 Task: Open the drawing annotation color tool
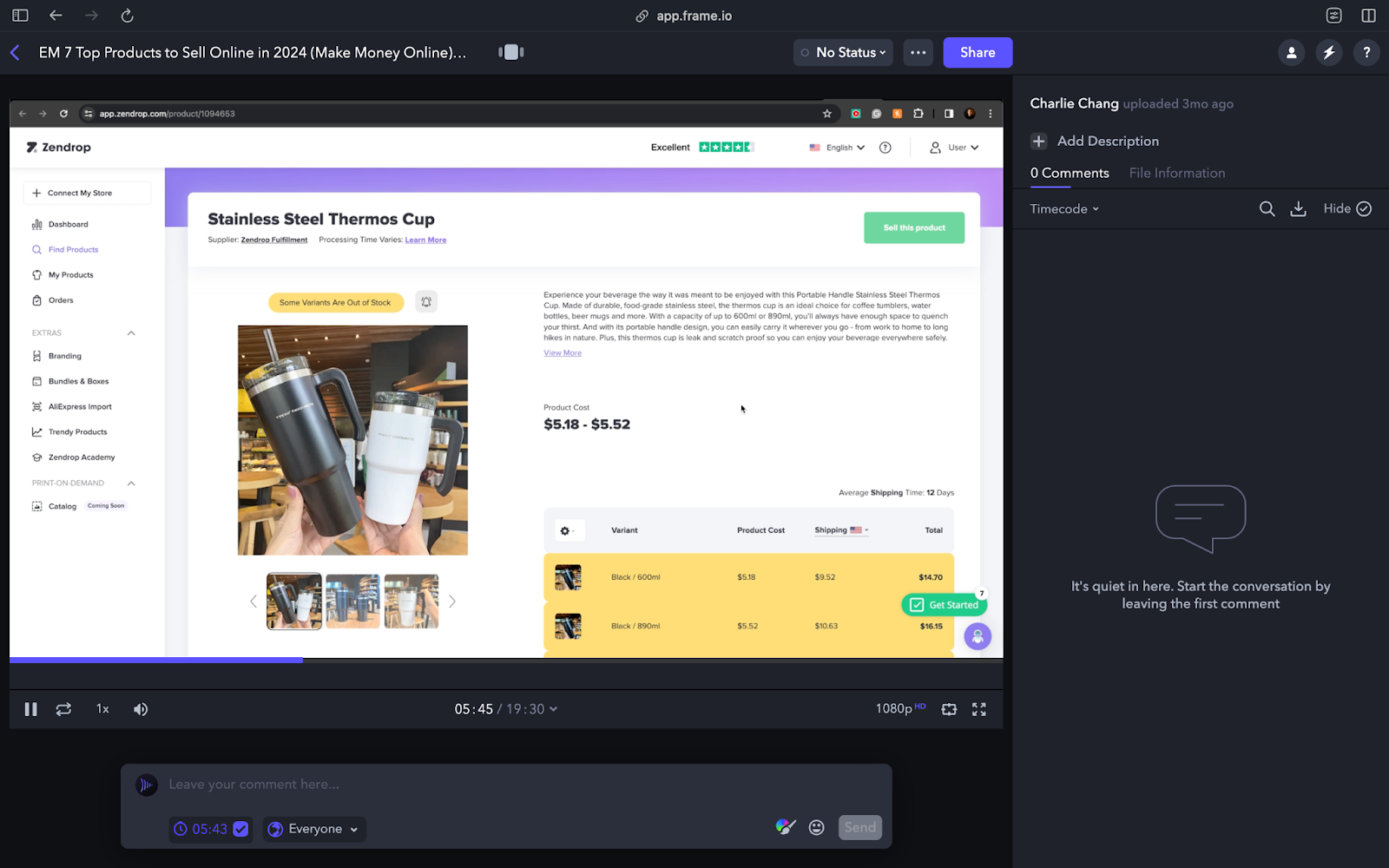point(786,827)
